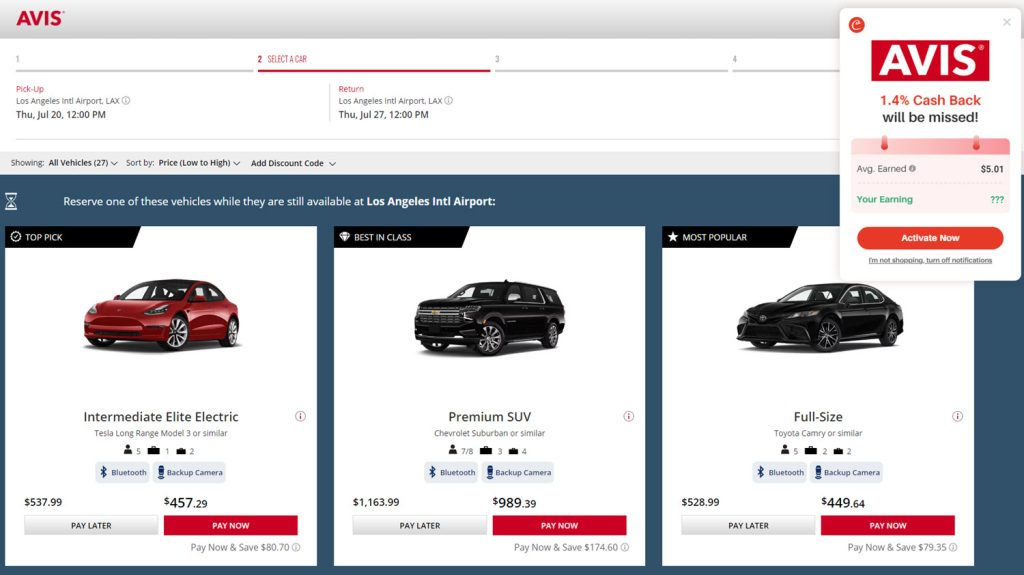Open info for Intermediate Elite Electric
The height and width of the screenshot is (575, 1024).
(x=300, y=416)
